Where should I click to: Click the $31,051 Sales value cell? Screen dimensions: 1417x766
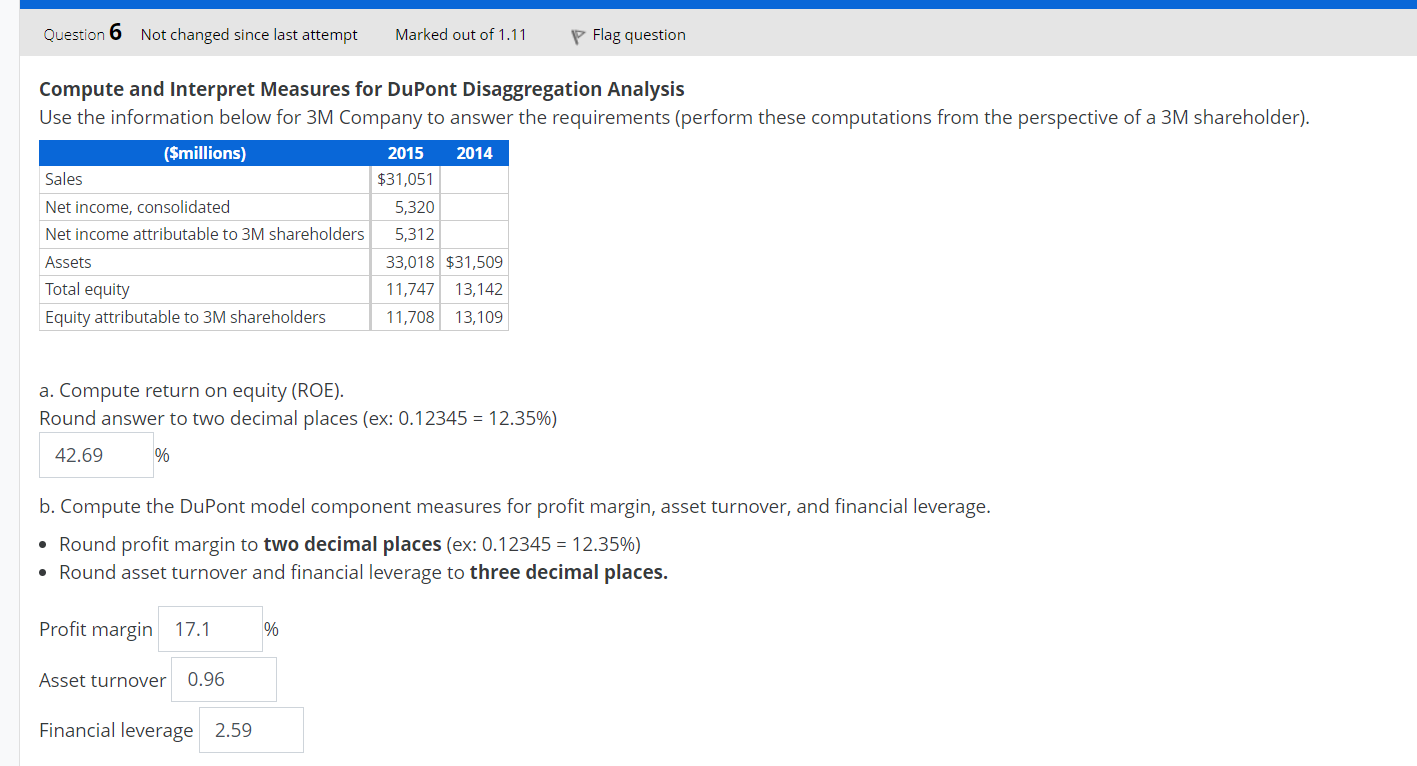click(406, 179)
